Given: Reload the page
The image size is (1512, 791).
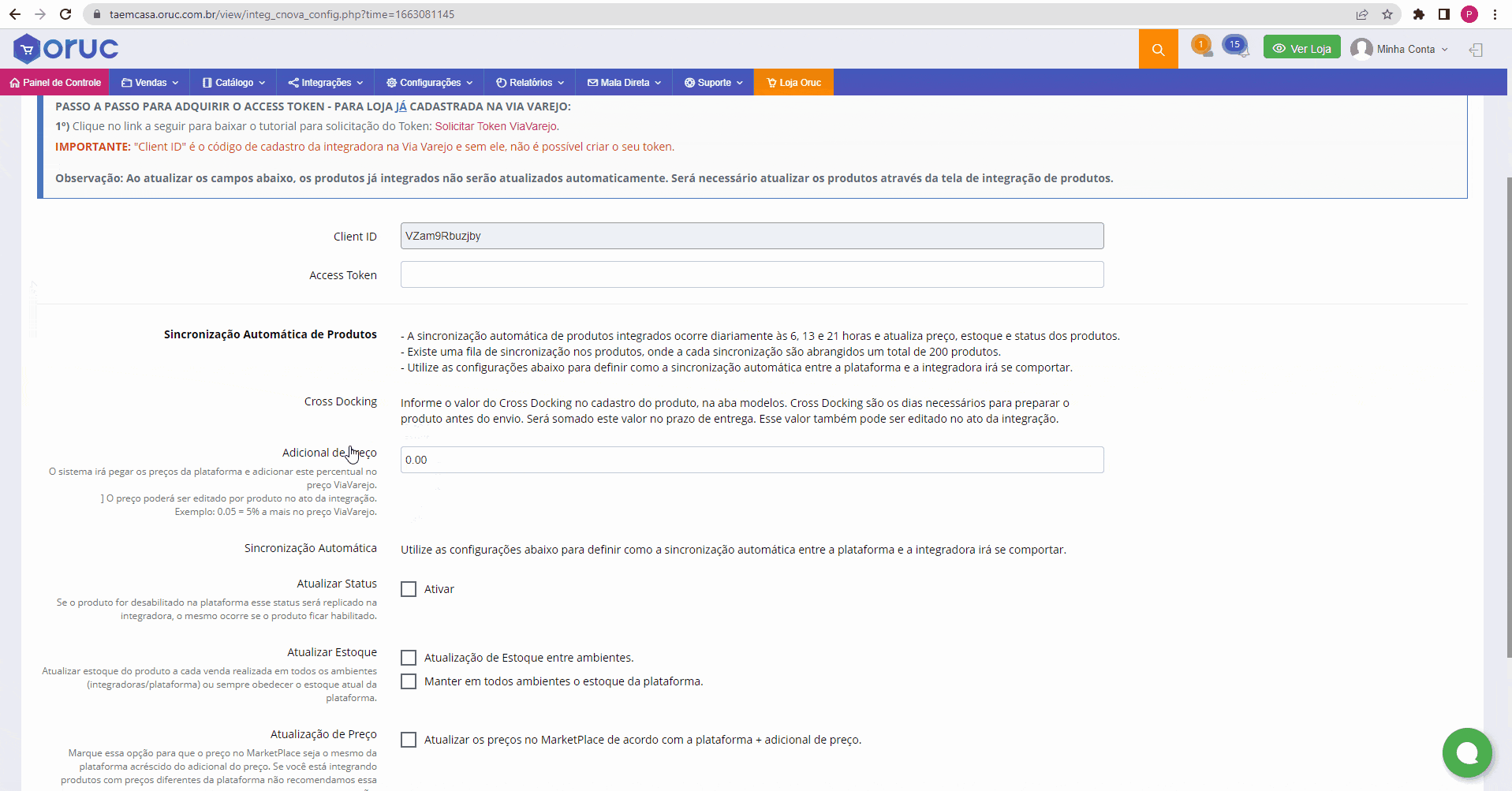Looking at the screenshot, I should [x=65, y=14].
